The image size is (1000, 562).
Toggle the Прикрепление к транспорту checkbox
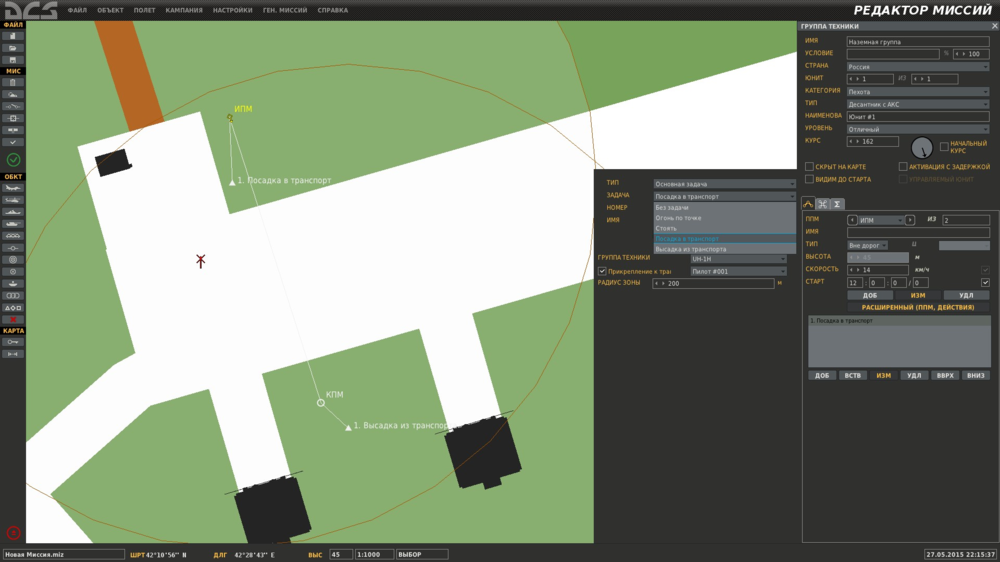coord(602,271)
